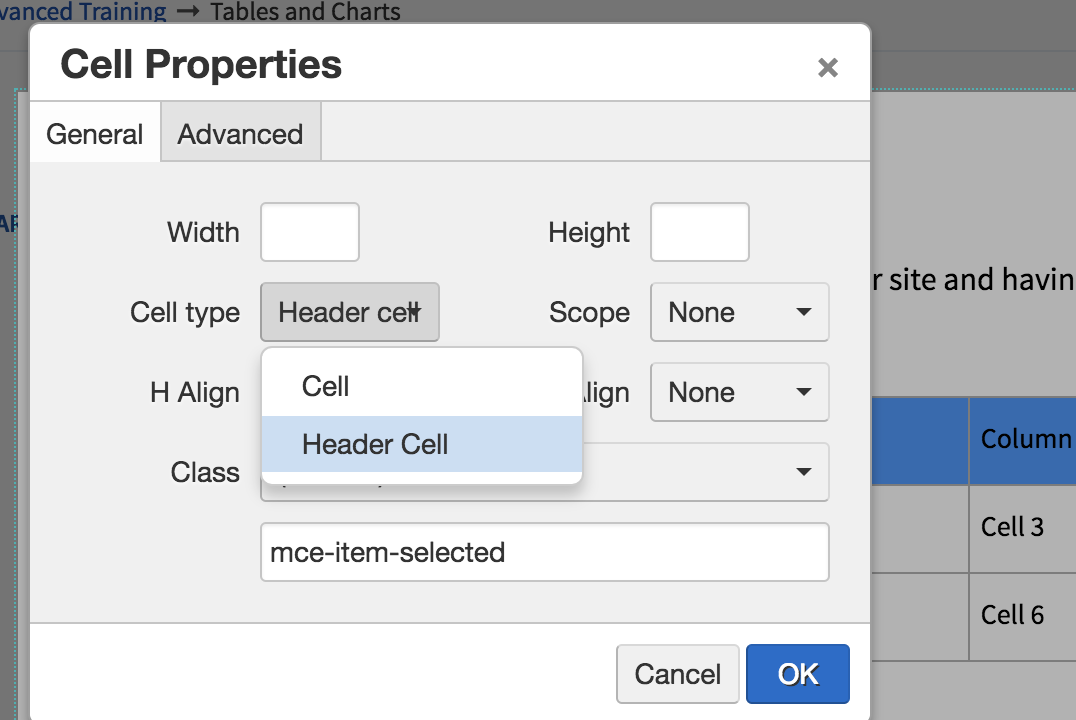Select Cell 3 in the table
The width and height of the screenshot is (1076, 720).
[1012, 527]
